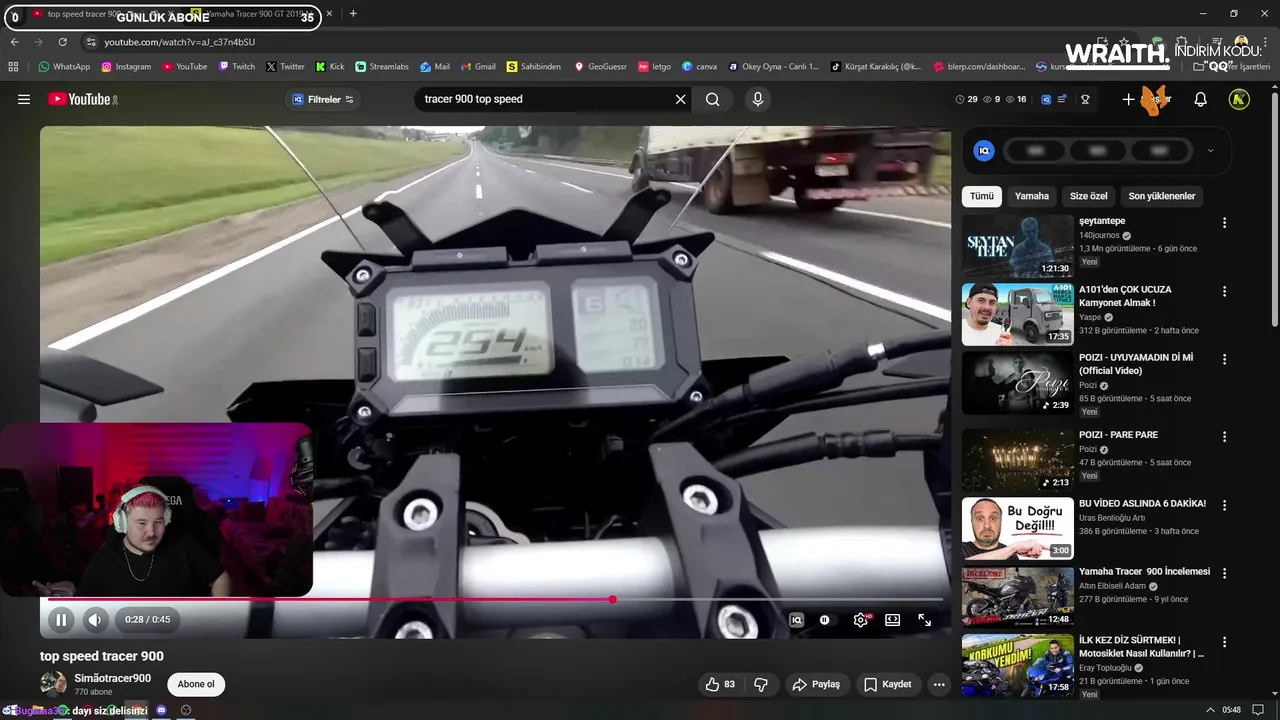Open options for the 'BU VİDEO ASLINDA' video

pos(1224,505)
